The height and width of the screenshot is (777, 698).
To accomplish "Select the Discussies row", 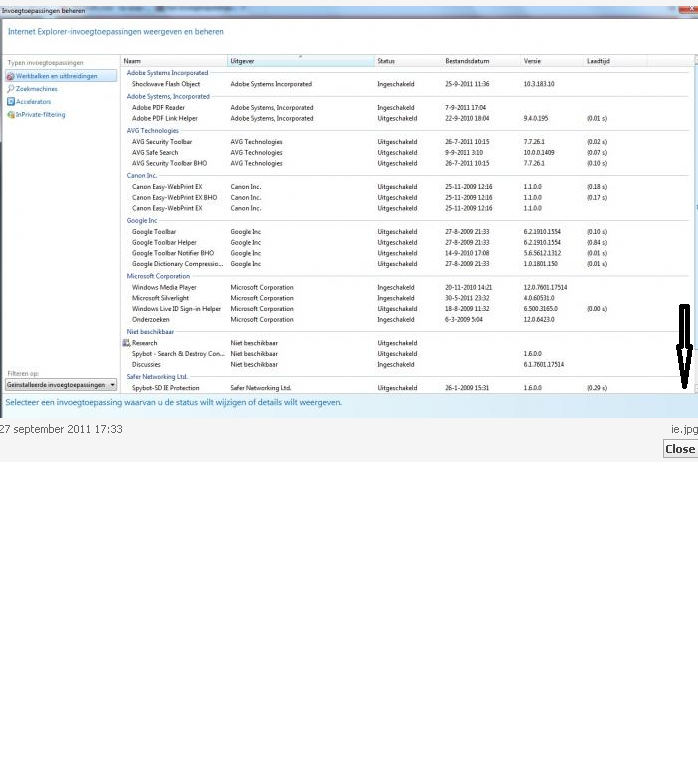I will point(406,365).
